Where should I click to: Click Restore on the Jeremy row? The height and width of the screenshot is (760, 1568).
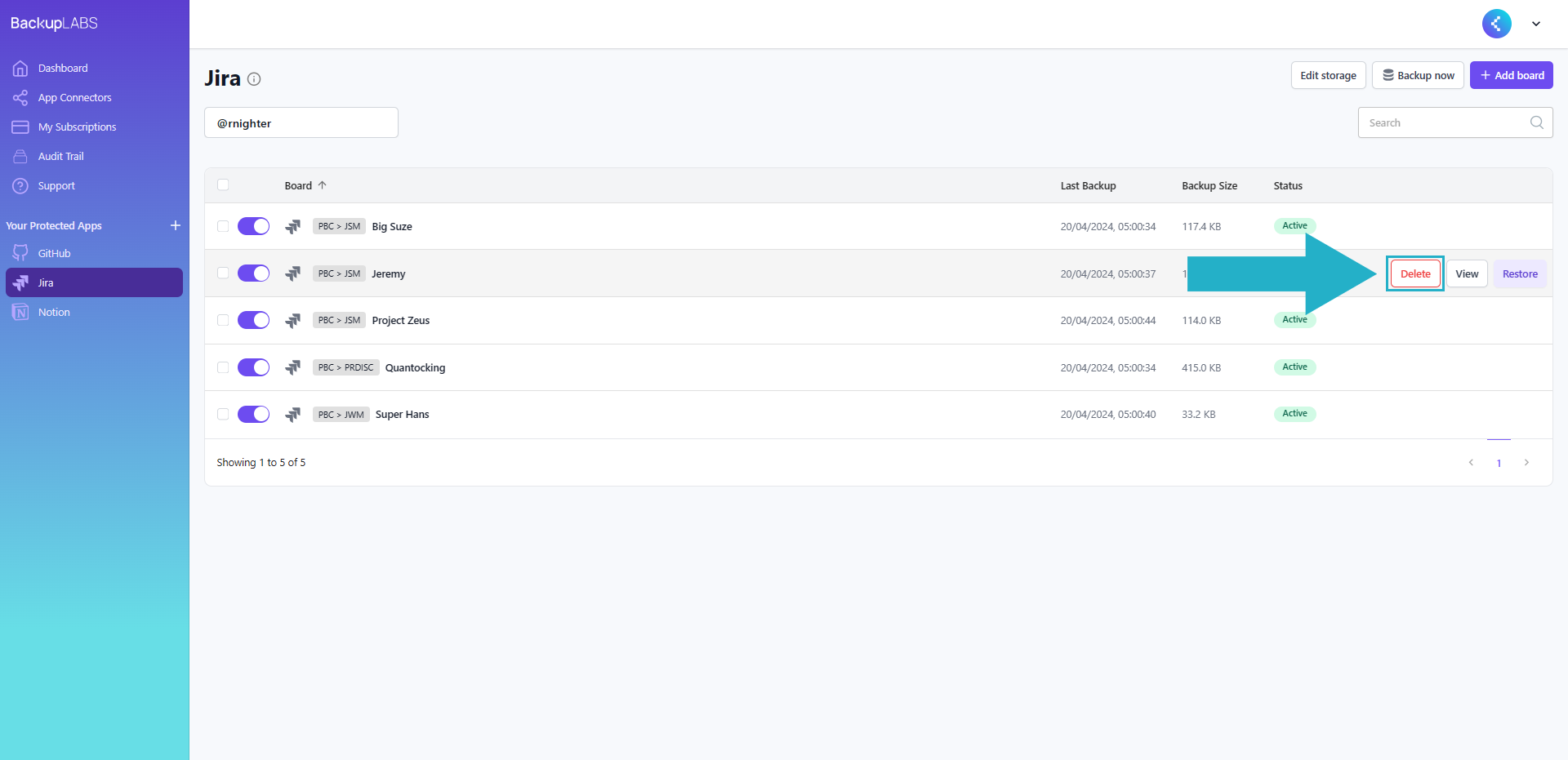(1520, 274)
